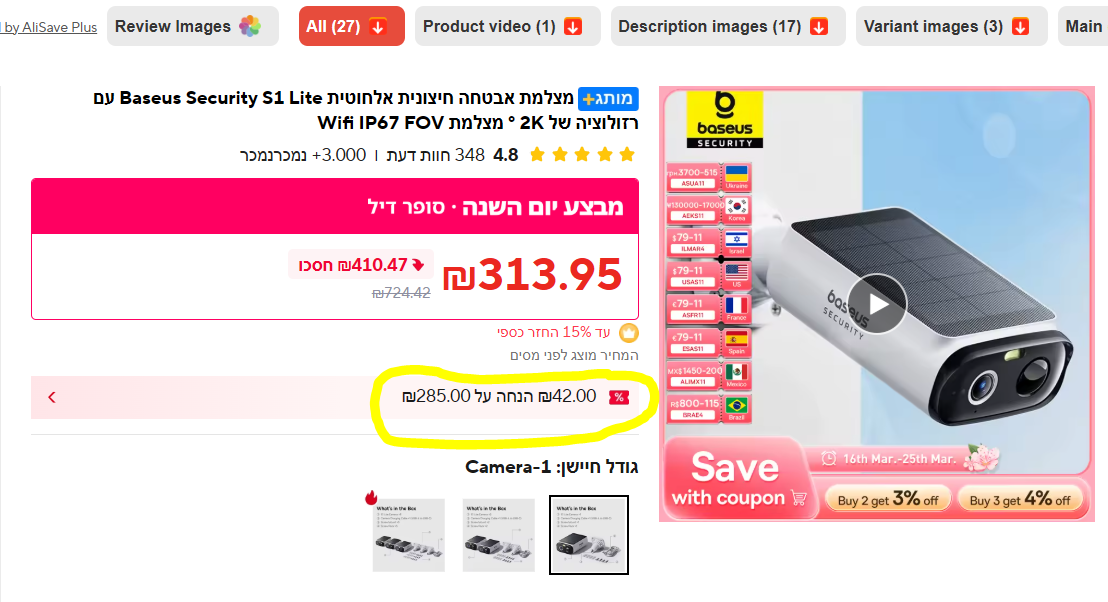Open the Main tab at the right edge

point(1083,26)
